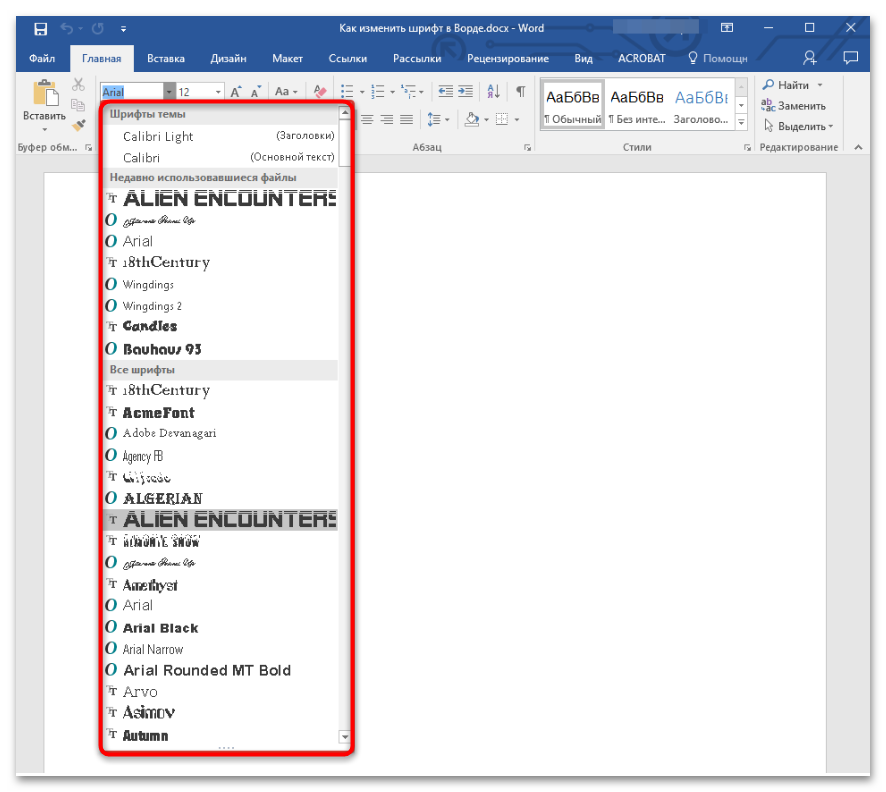Image resolution: width=886 pixels, height=792 pixels.
Task: Click Ribbon Display Options icon
Action: click(x=727, y=28)
